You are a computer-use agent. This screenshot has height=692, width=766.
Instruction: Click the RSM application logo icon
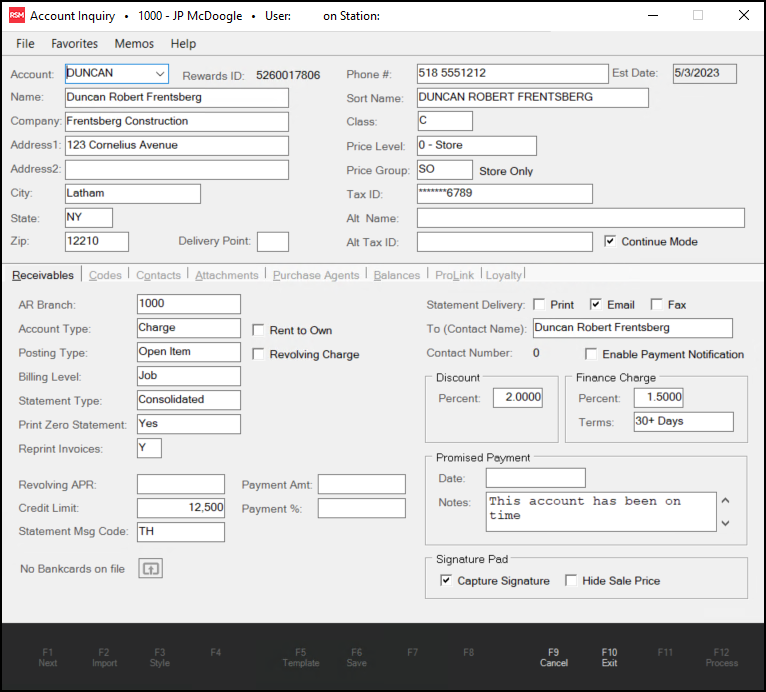point(17,16)
